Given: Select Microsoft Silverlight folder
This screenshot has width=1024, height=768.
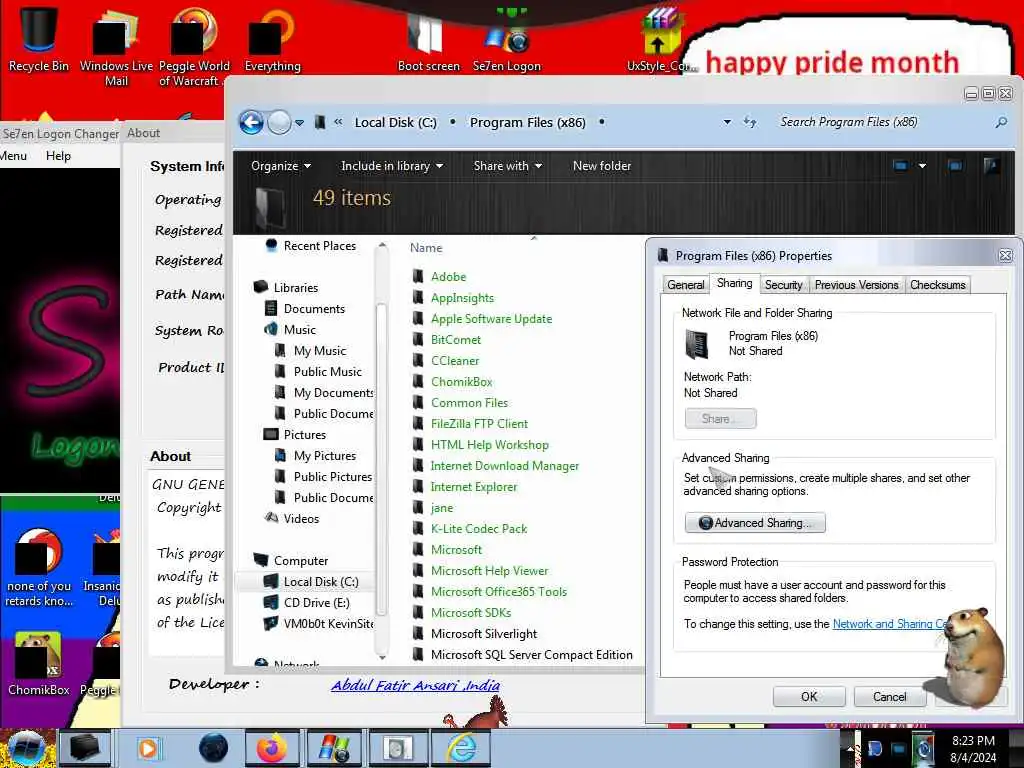Looking at the screenshot, I should tap(475, 633).
